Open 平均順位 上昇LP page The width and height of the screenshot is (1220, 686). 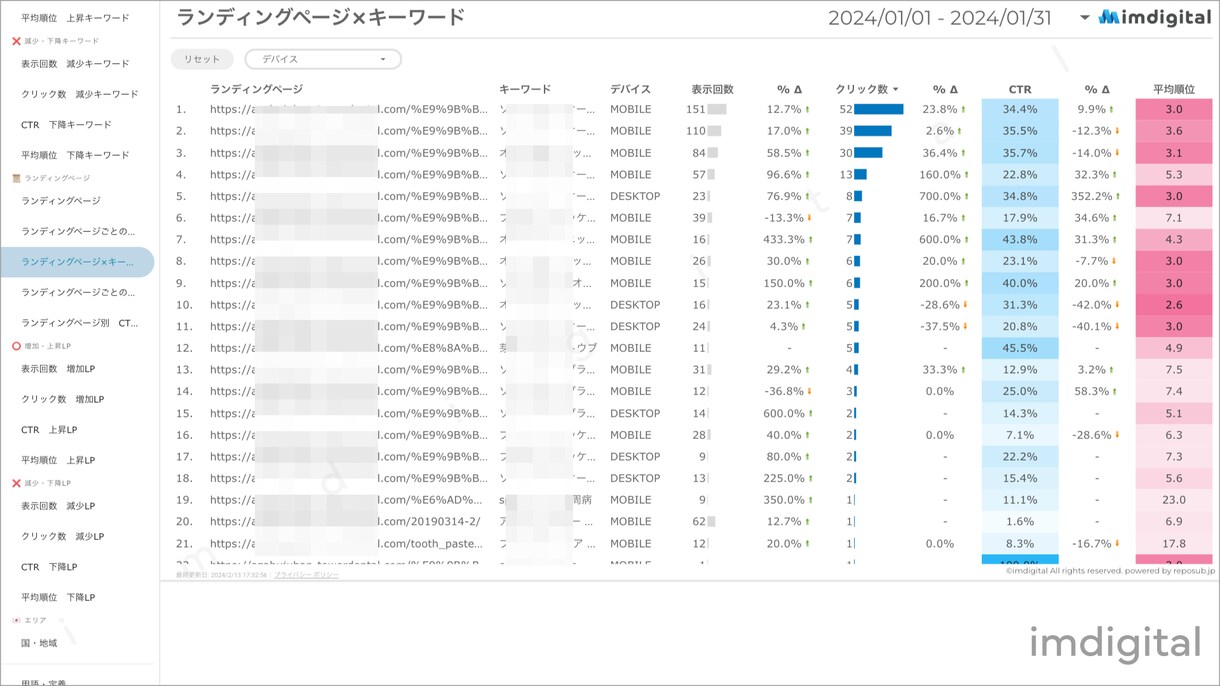pyautogui.click(x=58, y=460)
